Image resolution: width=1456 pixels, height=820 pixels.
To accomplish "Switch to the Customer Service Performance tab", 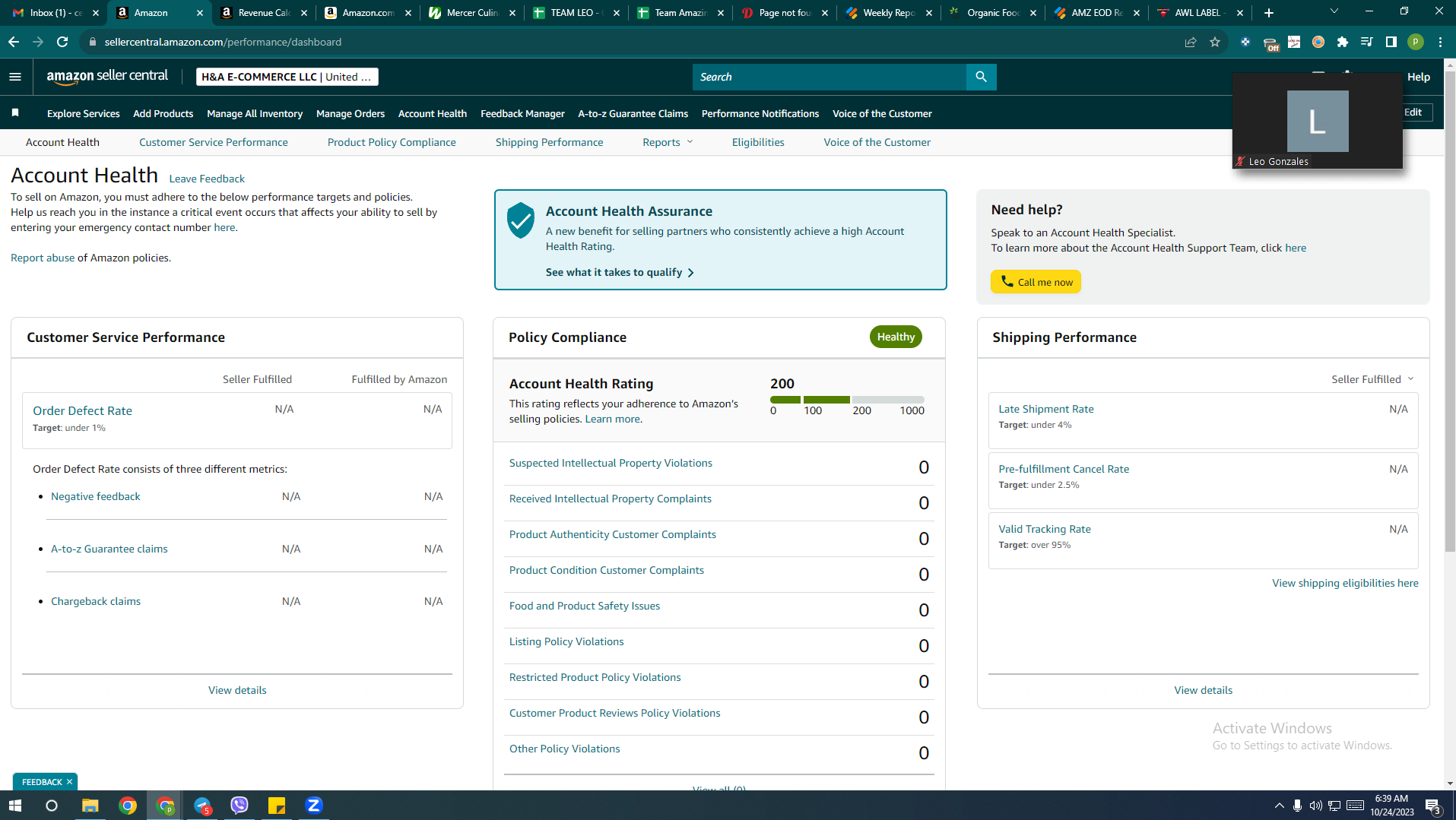I will pos(214,142).
